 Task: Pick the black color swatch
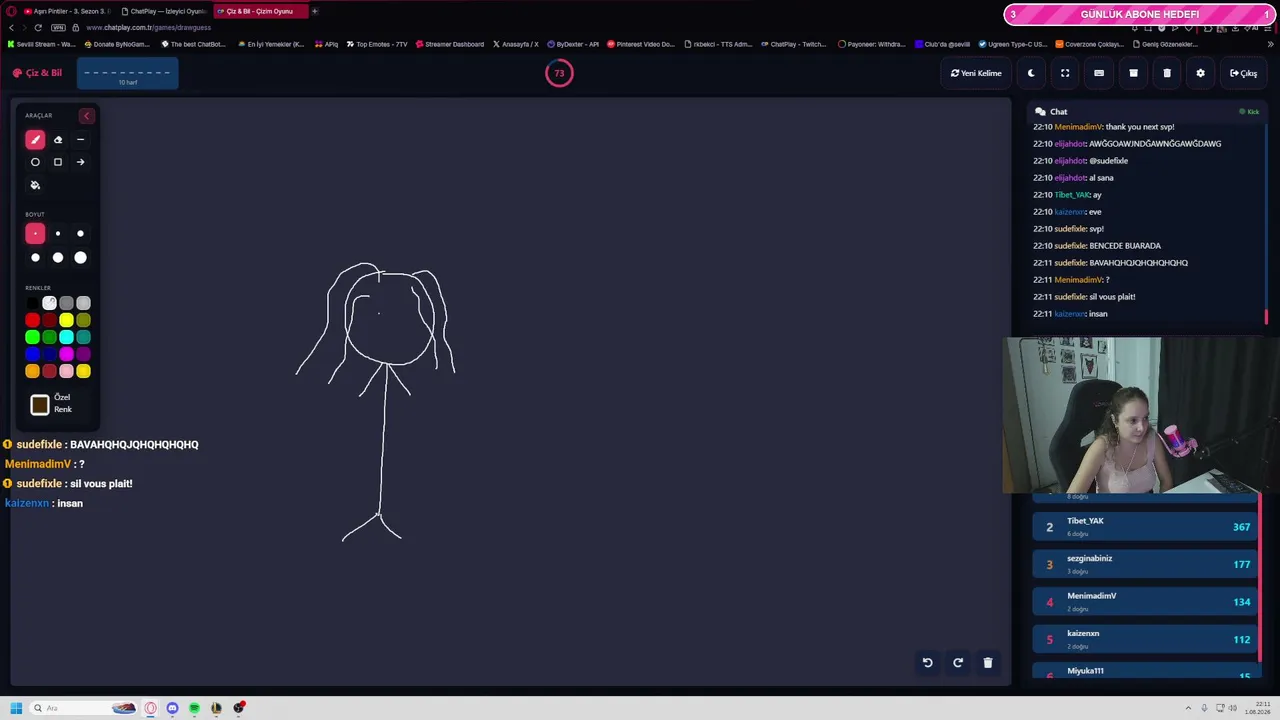[32, 303]
